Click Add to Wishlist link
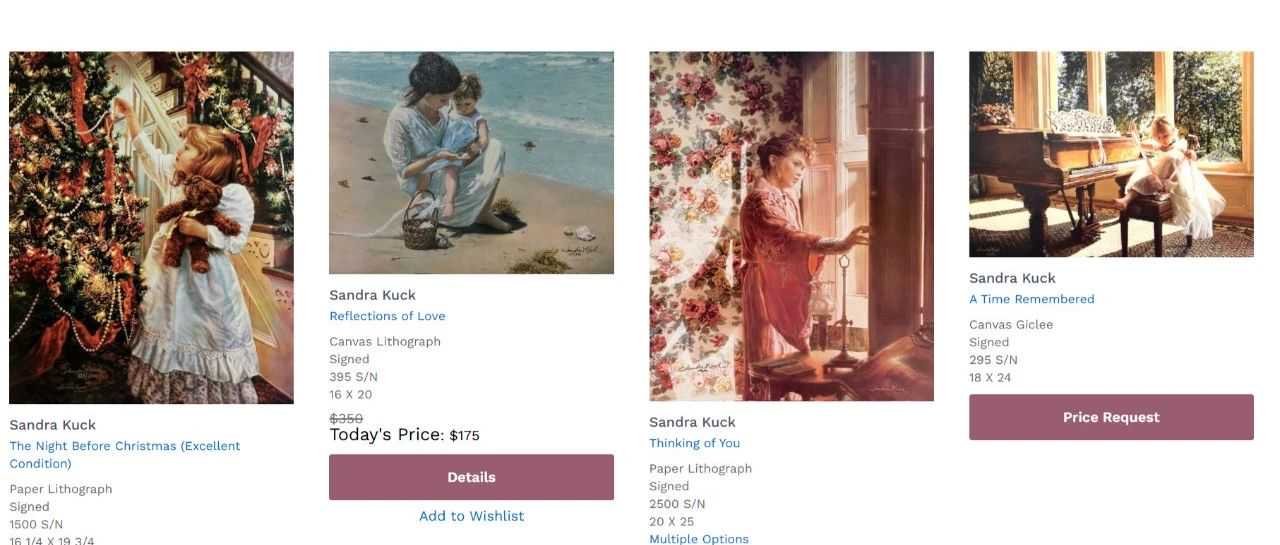The image size is (1280, 545). [471, 516]
